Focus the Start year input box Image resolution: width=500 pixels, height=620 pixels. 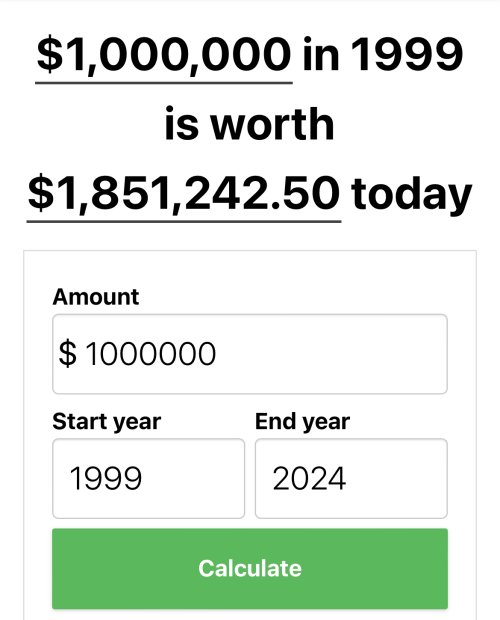(149, 478)
